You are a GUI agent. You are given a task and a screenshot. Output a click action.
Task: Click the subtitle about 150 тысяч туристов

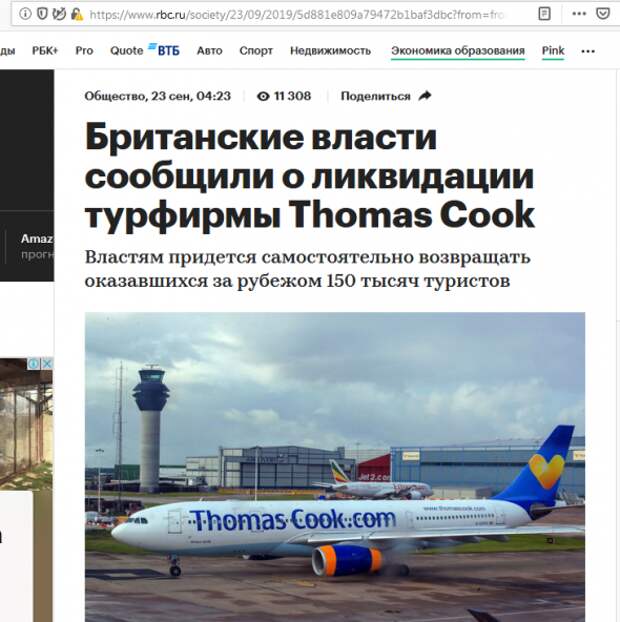pos(307,269)
